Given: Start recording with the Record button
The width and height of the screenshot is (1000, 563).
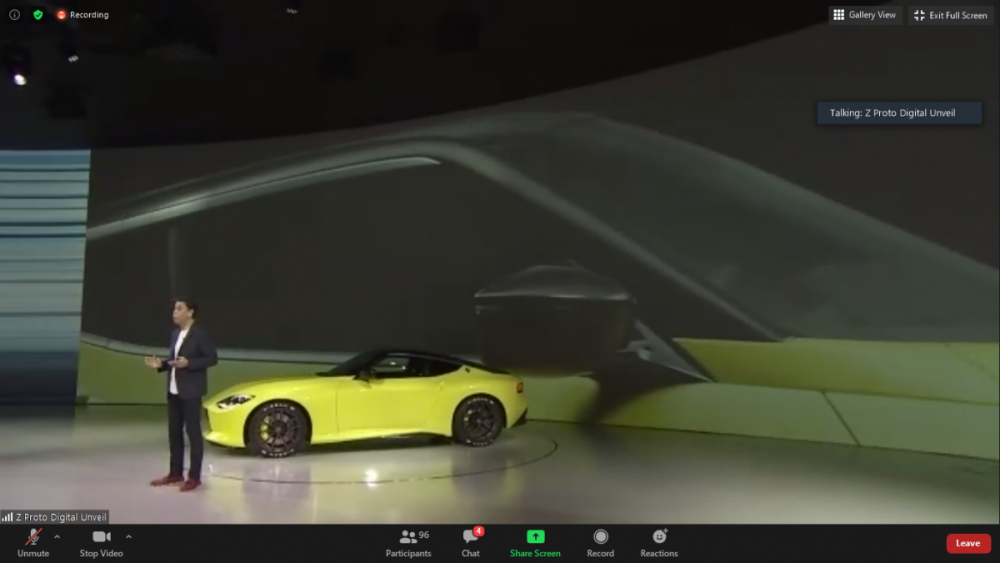Looking at the screenshot, I should (x=600, y=543).
